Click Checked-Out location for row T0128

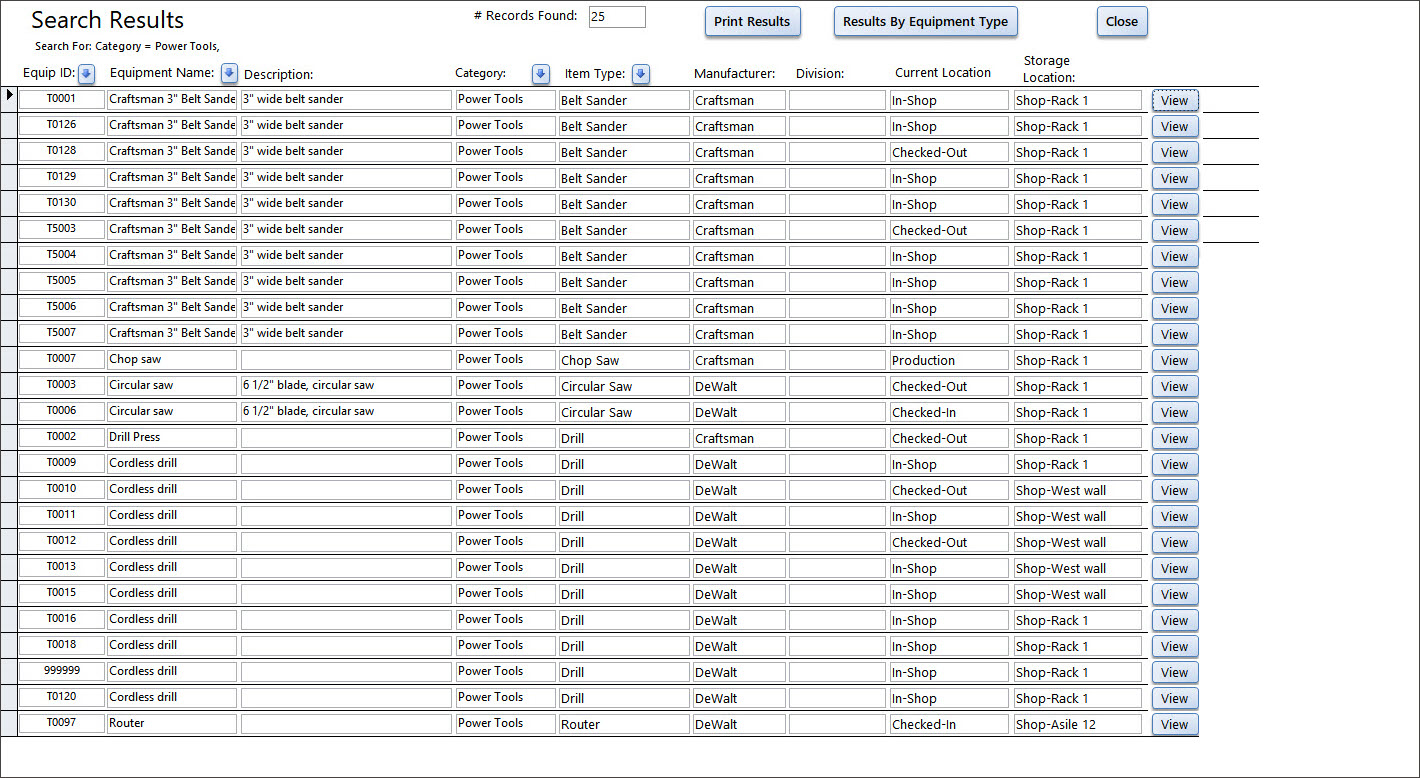tap(949, 152)
